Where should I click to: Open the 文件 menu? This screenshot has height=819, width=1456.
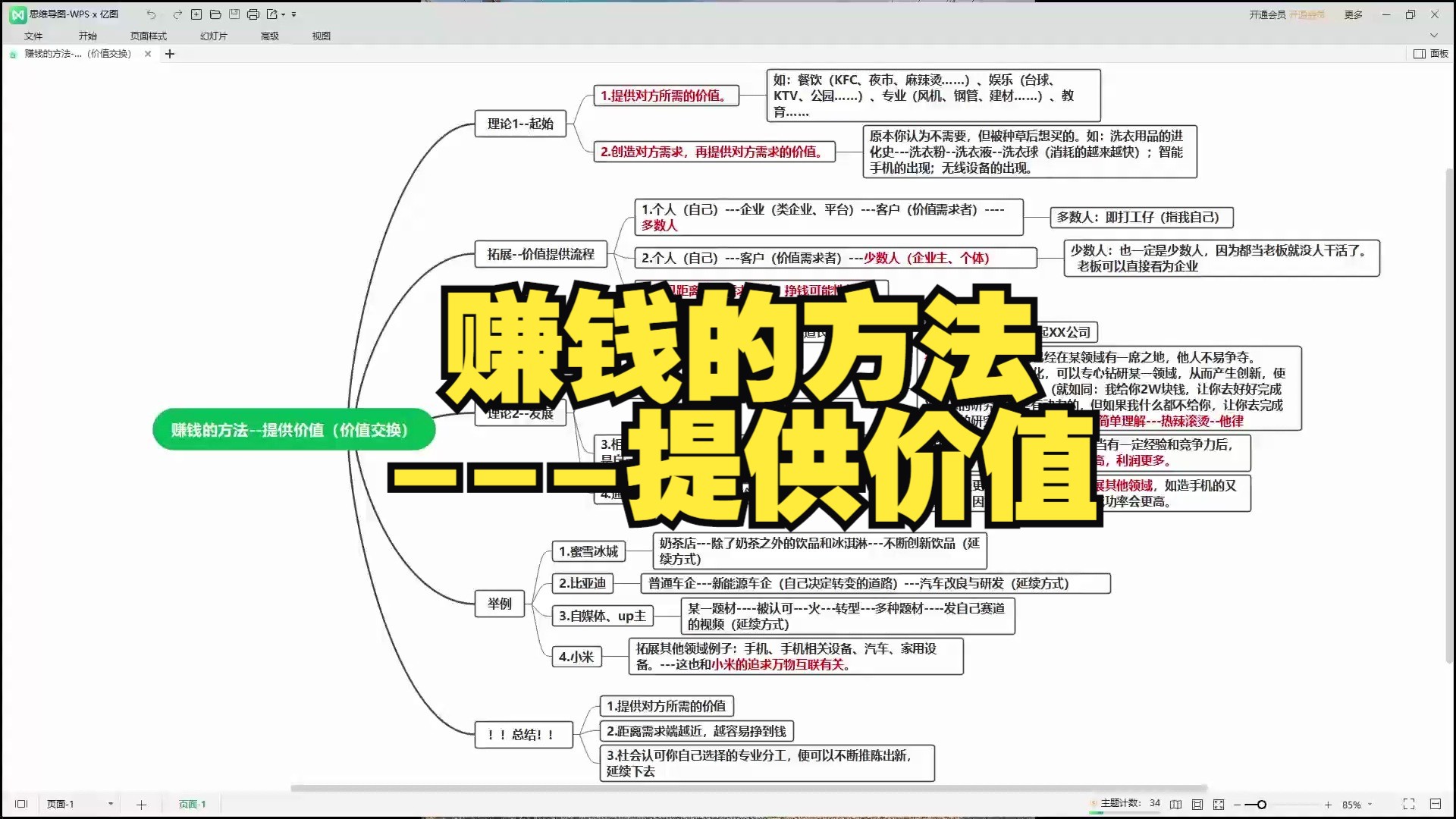pyautogui.click(x=33, y=36)
